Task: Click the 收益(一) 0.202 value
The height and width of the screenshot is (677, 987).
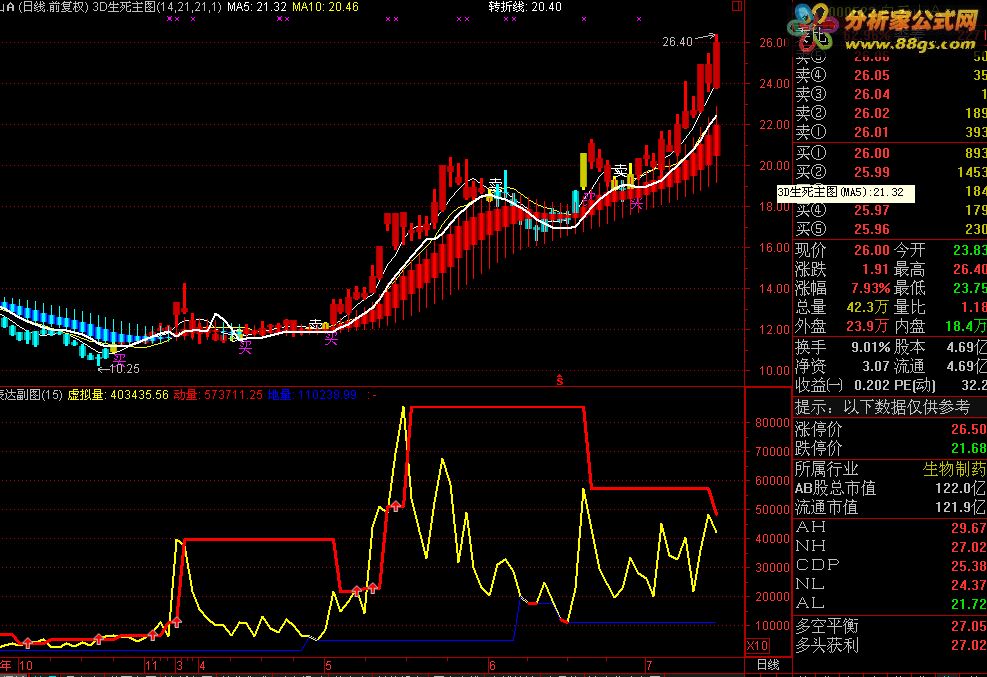Action: [872, 385]
